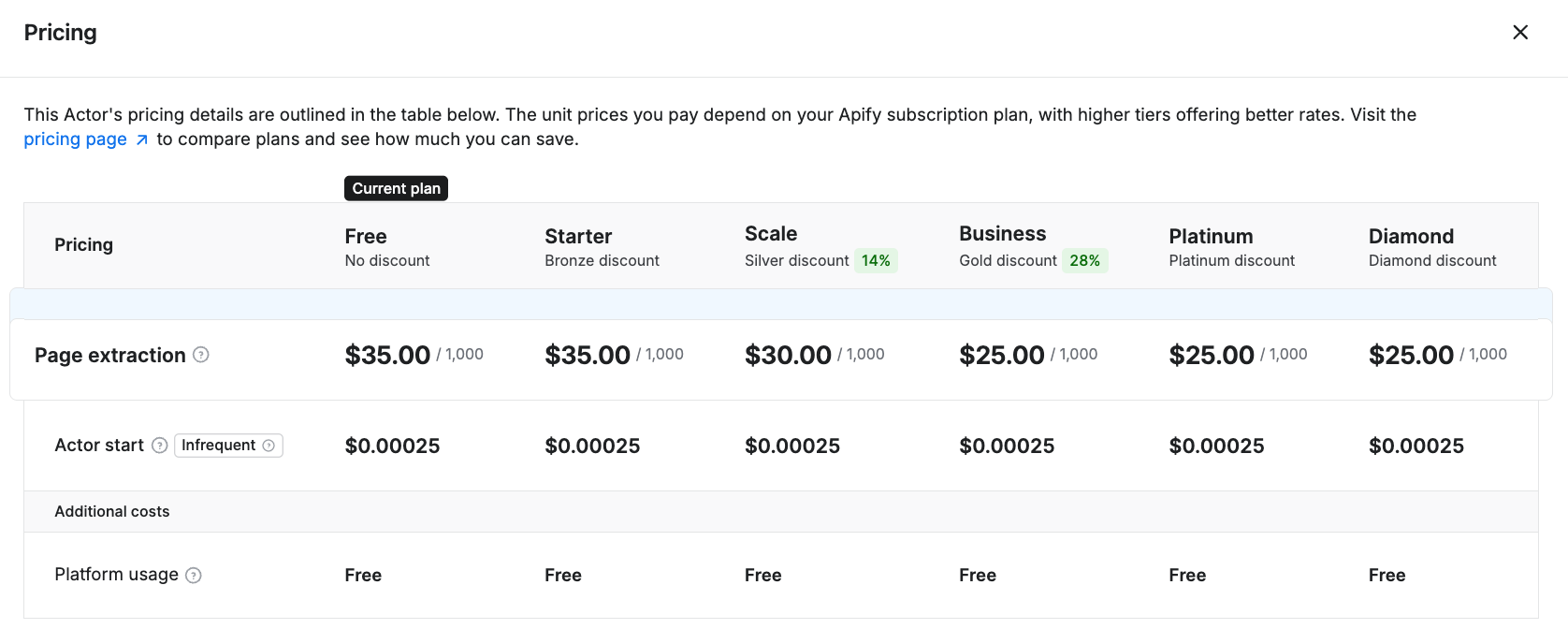
Task: Open the pricing page link
Action: (75, 139)
